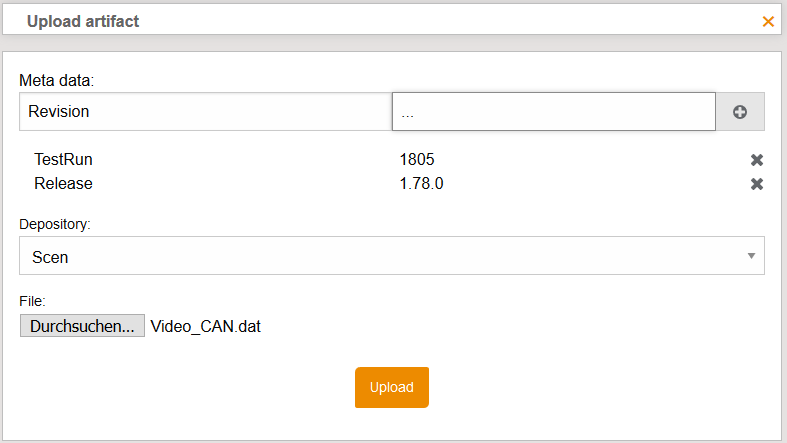Click the Video_CAN.dat file name
This screenshot has width=787, height=443.
point(205,326)
